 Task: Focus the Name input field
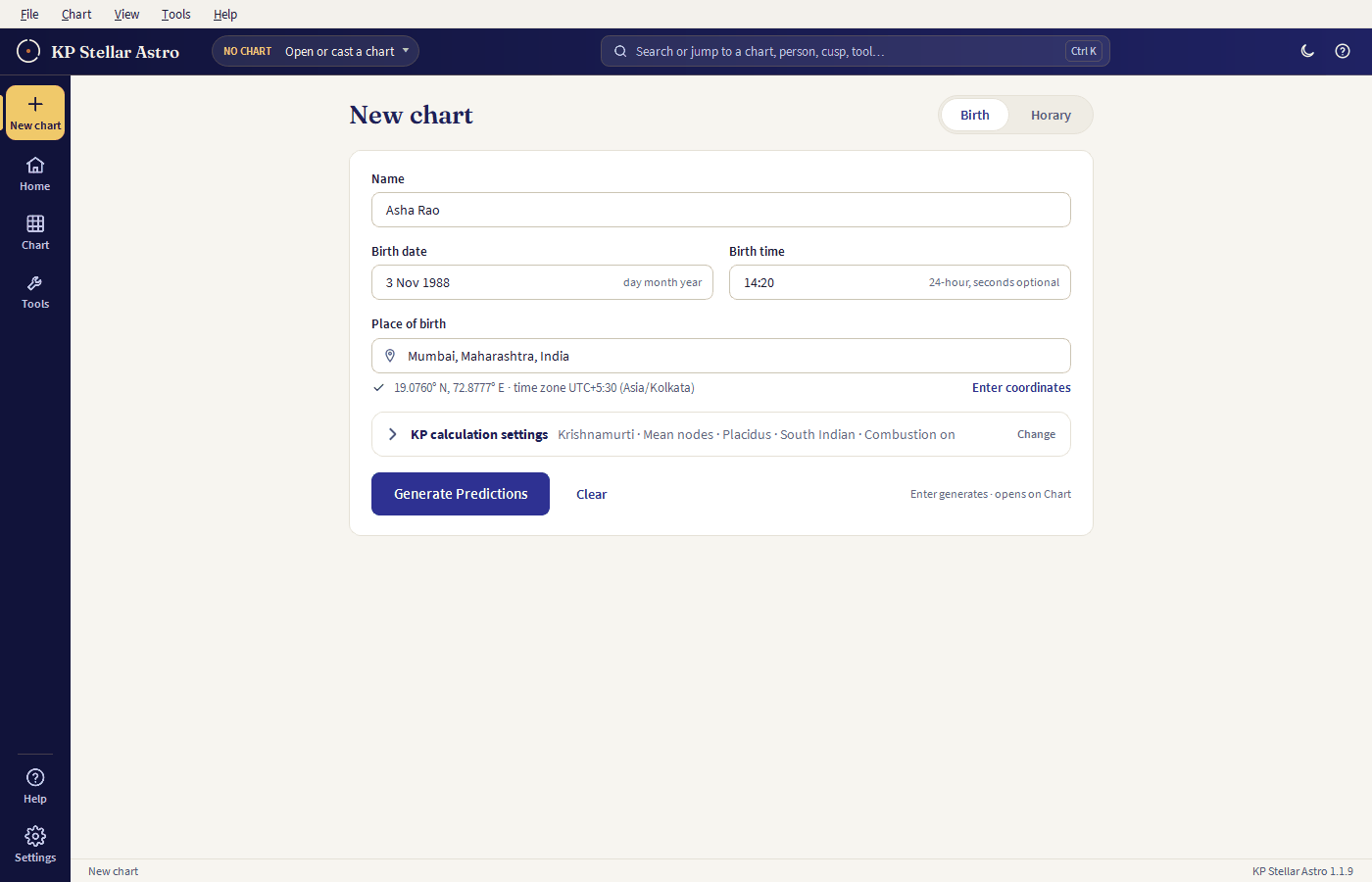(x=721, y=210)
